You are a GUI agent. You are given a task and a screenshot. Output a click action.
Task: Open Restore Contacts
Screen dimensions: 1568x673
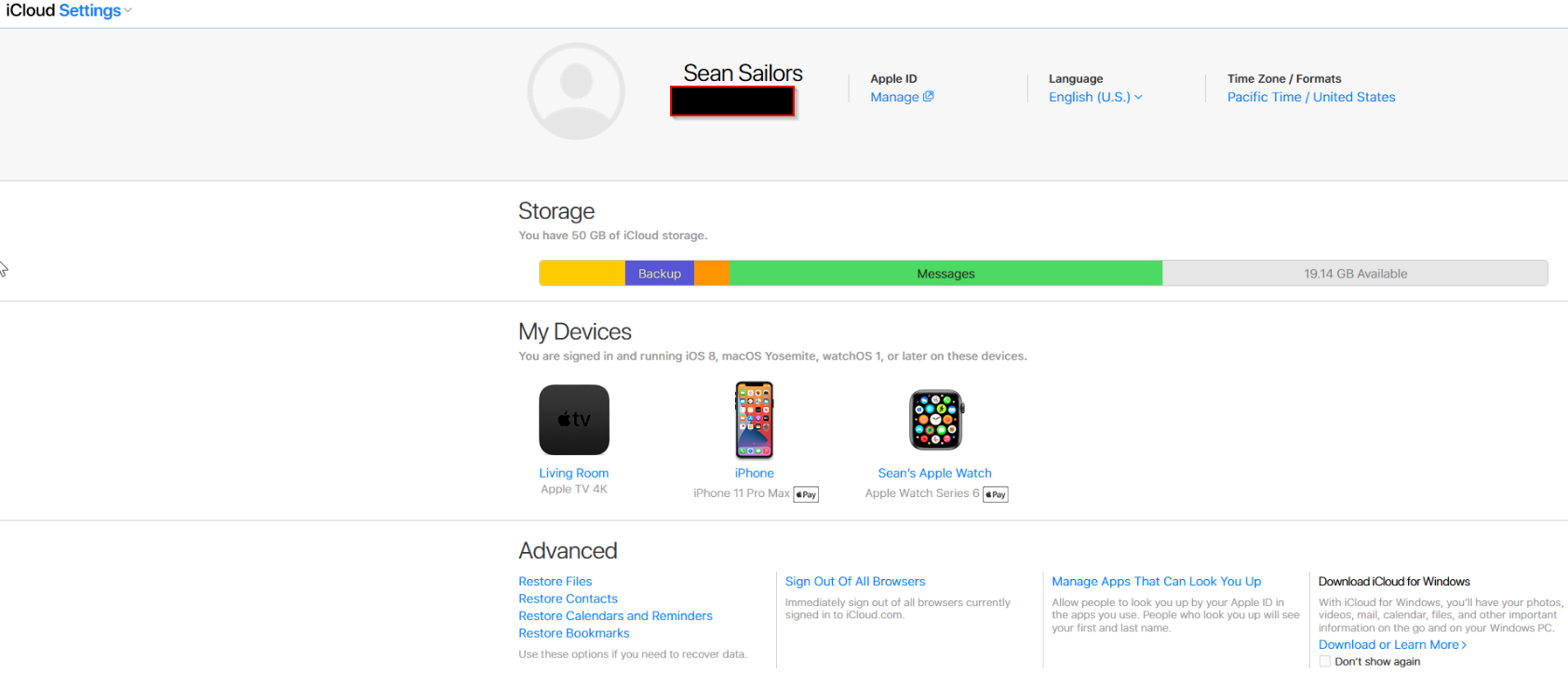[568, 599]
